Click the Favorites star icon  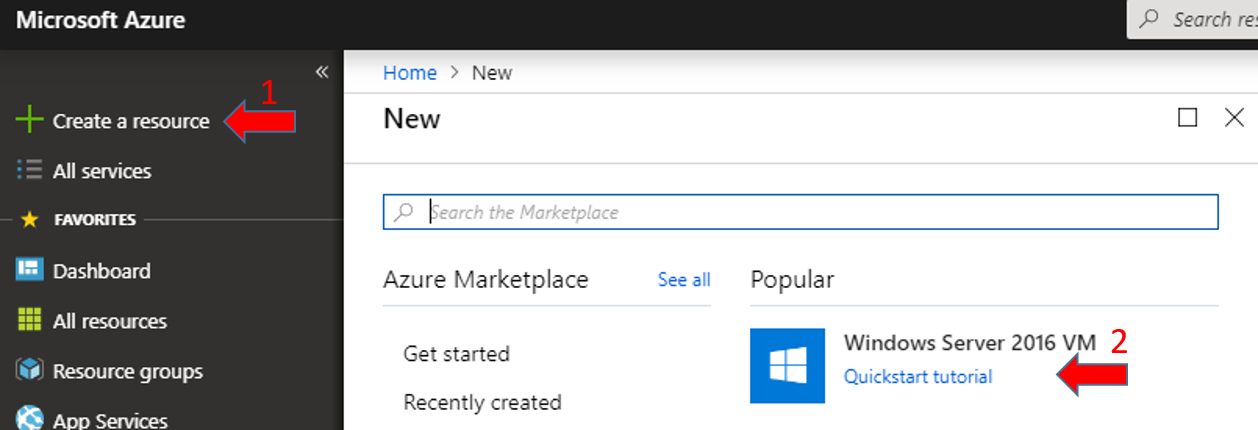[x=29, y=219]
